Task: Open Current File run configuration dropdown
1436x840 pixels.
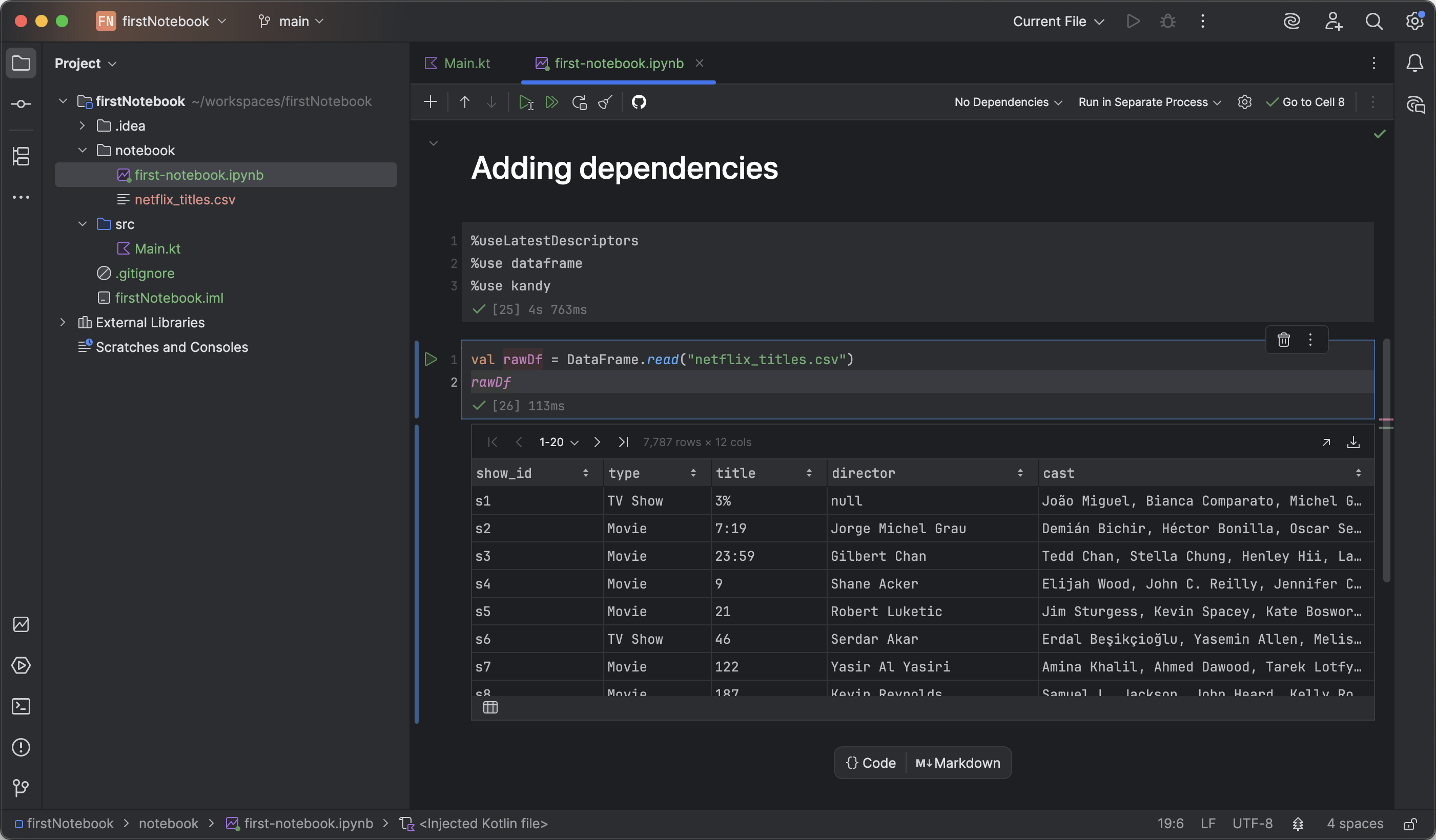Action: tap(1058, 21)
